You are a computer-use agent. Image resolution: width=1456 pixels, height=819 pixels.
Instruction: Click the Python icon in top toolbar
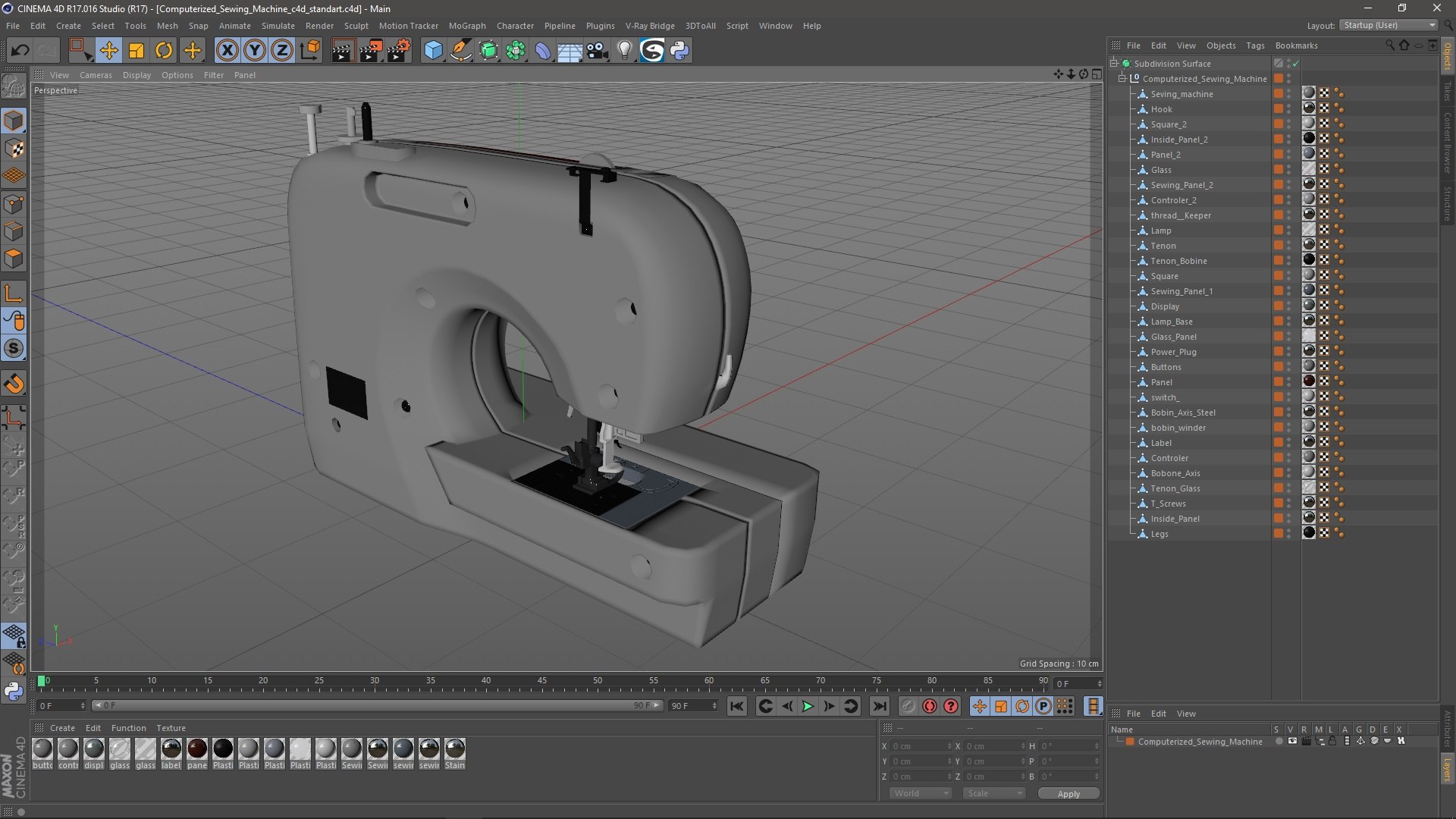click(x=679, y=51)
